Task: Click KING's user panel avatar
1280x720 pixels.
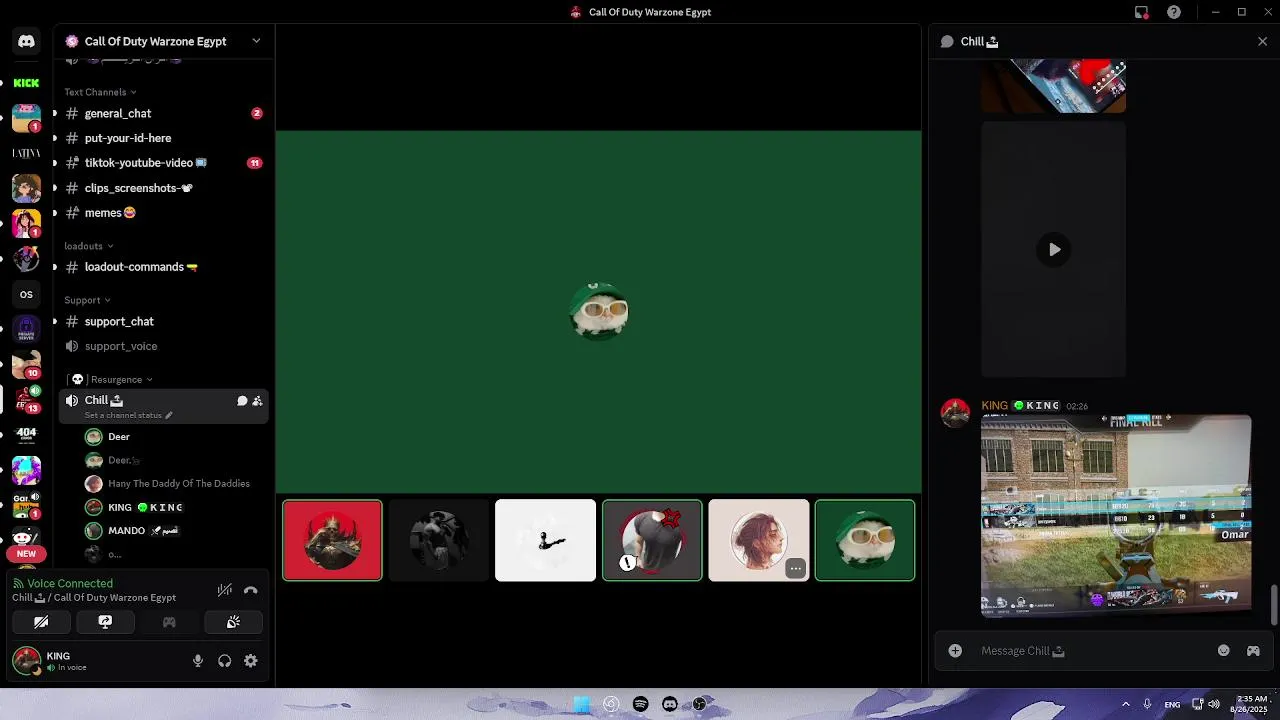Action: [26, 661]
